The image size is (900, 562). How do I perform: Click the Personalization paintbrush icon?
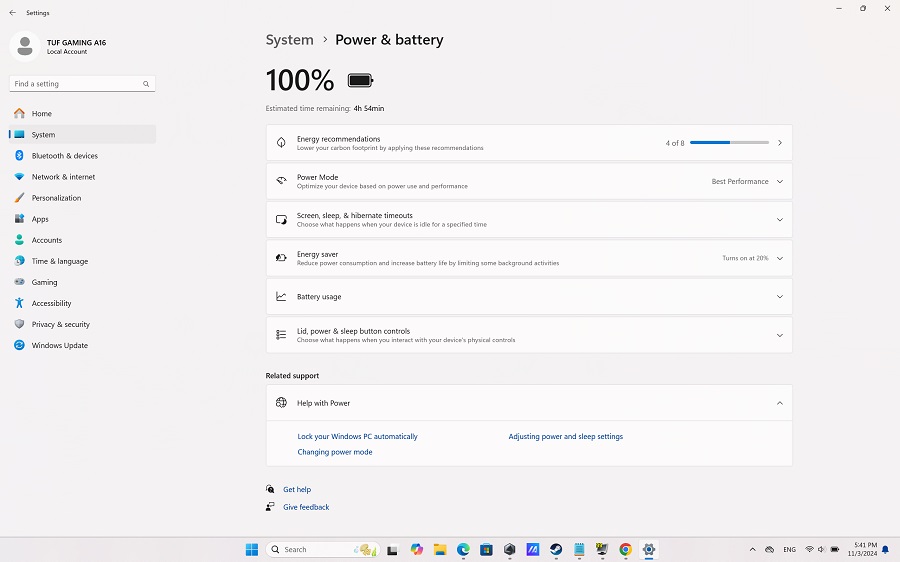[19, 198]
